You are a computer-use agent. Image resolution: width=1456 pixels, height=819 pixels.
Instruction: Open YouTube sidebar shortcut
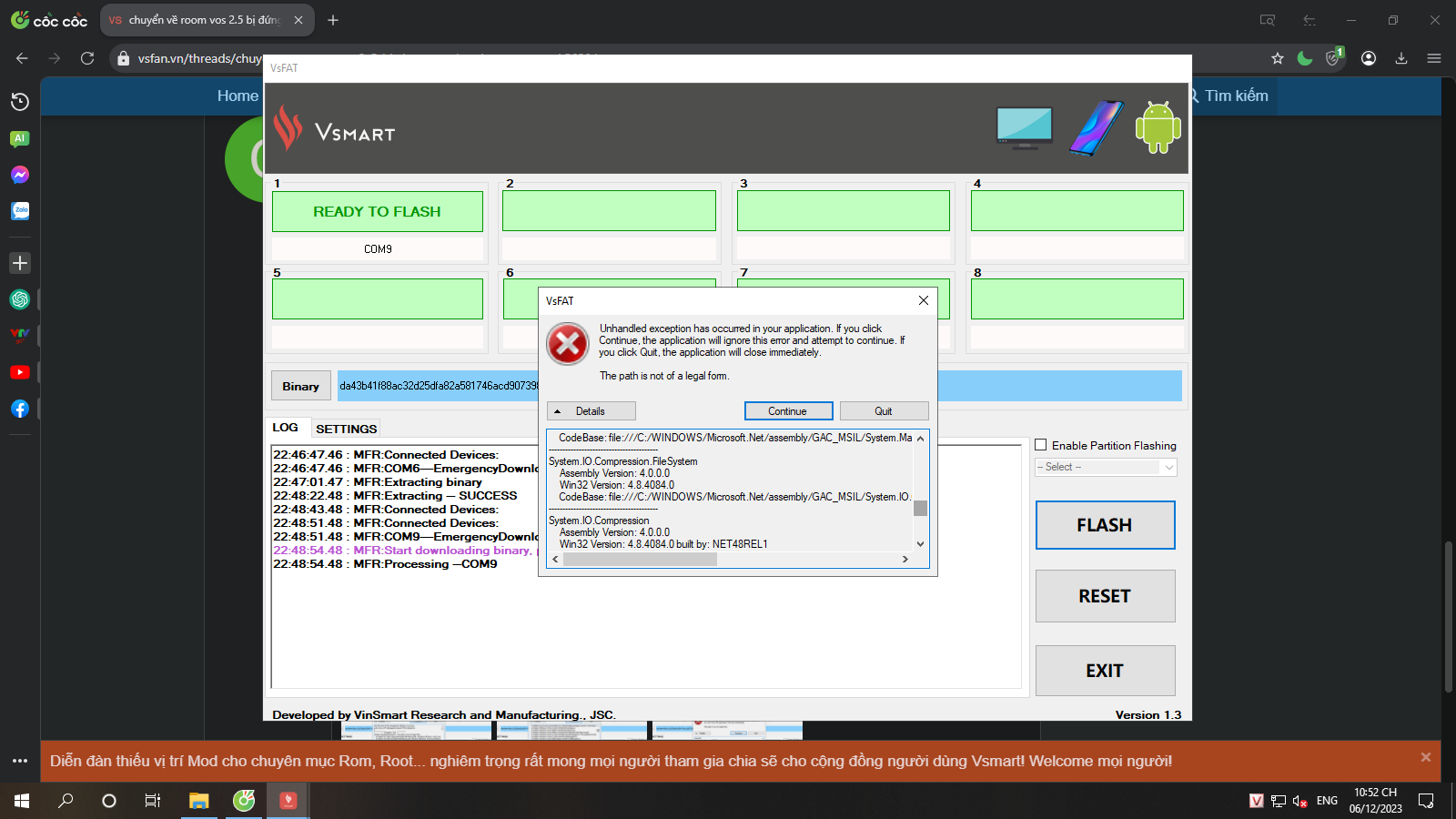pyautogui.click(x=20, y=372)
